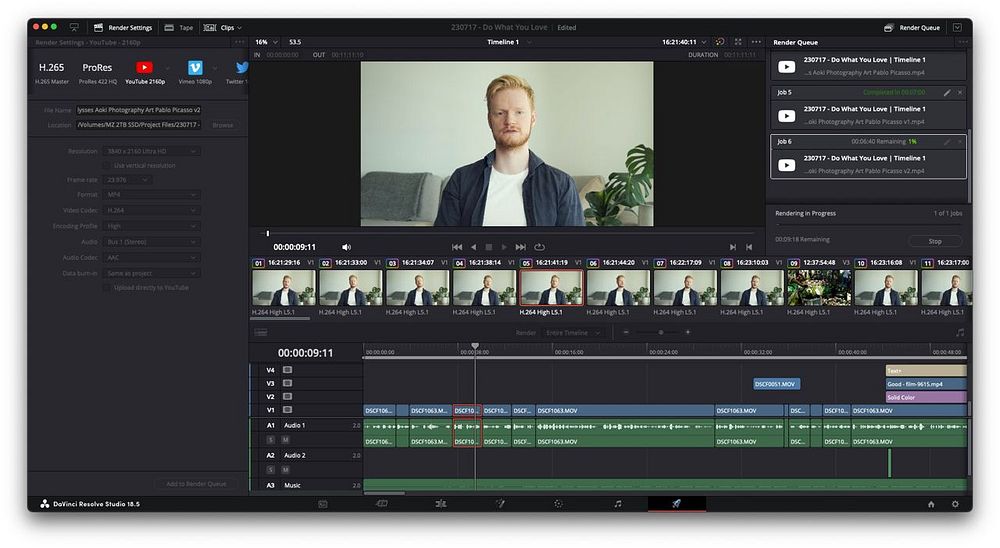This screenshot has width=1000, height=548.
Task: Solo the Audio 2 track
Action: [270, 469]
